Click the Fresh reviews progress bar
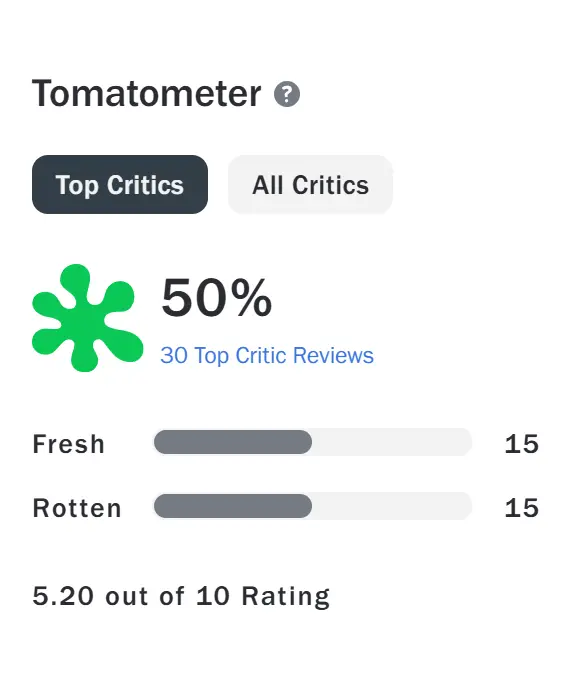571x684 pixels. click(313, 442)
